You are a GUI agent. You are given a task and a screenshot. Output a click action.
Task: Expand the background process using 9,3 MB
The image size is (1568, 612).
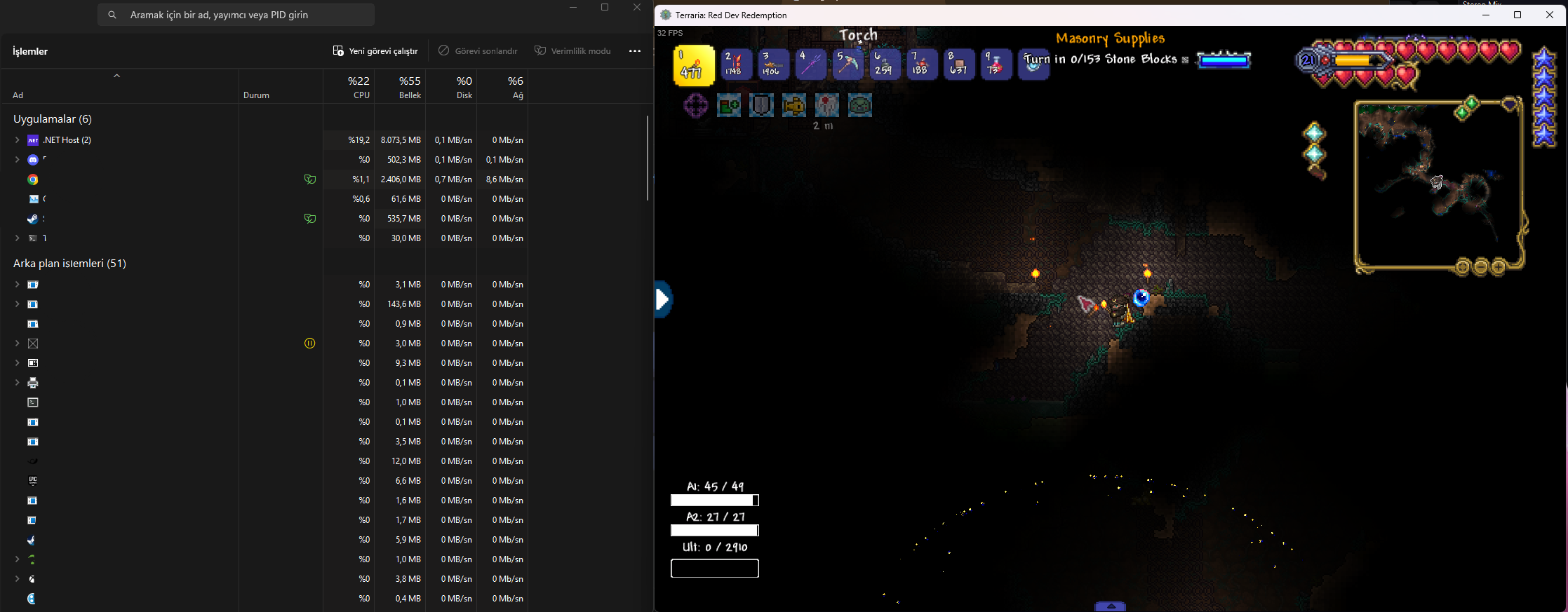17,363
